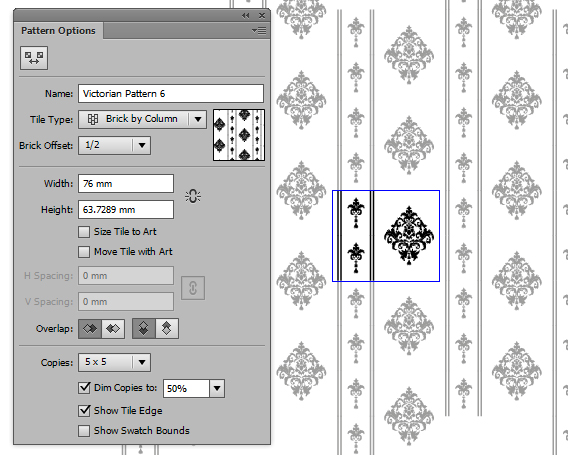Select the Right in Front overlap icon
Screen dimensions: 568x455
[x=113, y=329]
